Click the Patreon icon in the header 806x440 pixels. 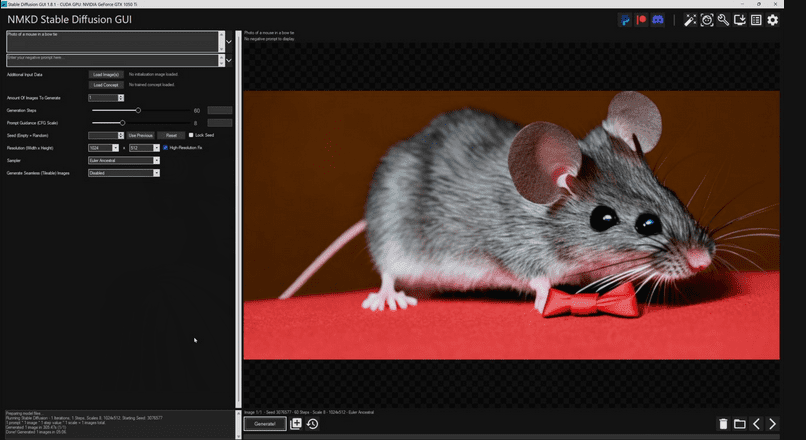point(641,20)
